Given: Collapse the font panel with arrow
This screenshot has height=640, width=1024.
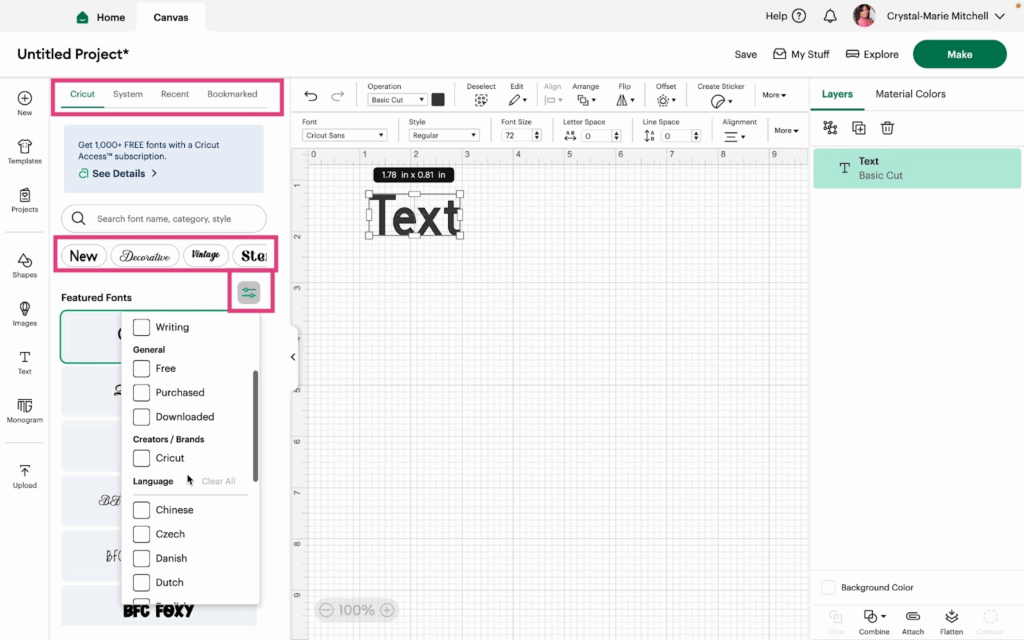Looking at the screenshot, I should coord(293,357).
